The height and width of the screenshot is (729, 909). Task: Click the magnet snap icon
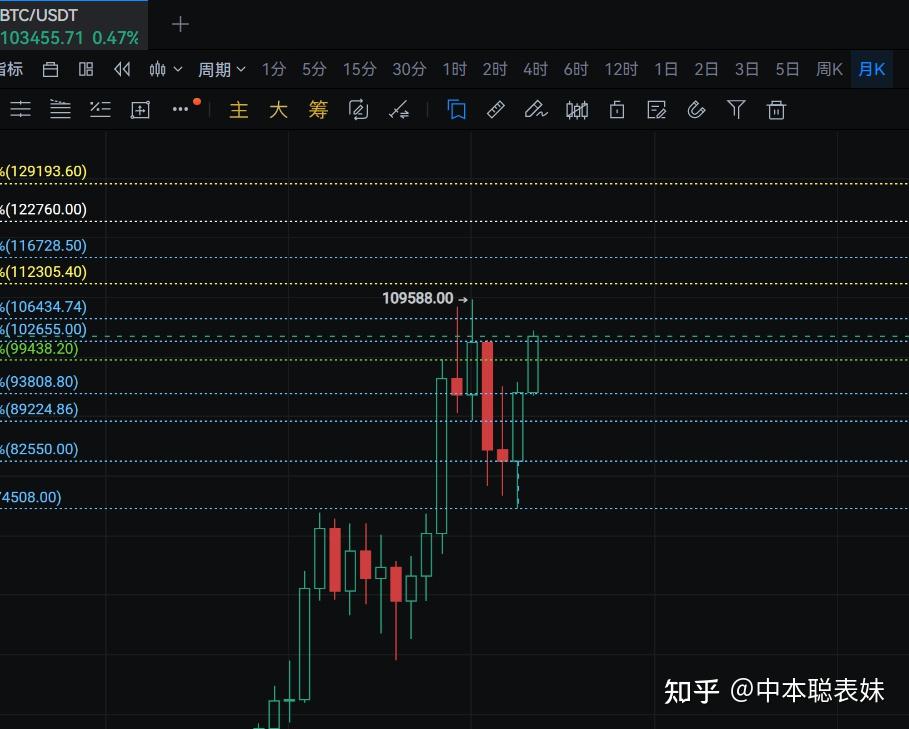click(696, 110)
